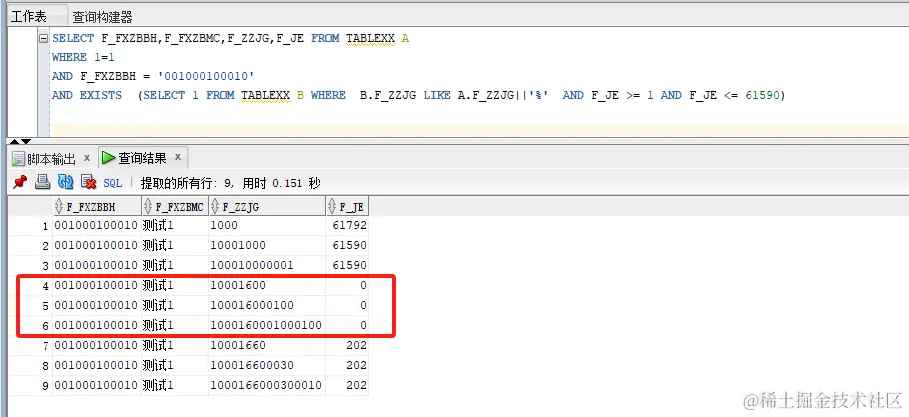The height and width of the screenshot is (417, 909).
Task: Click the splitter up arrow
Action: [14, 141]
